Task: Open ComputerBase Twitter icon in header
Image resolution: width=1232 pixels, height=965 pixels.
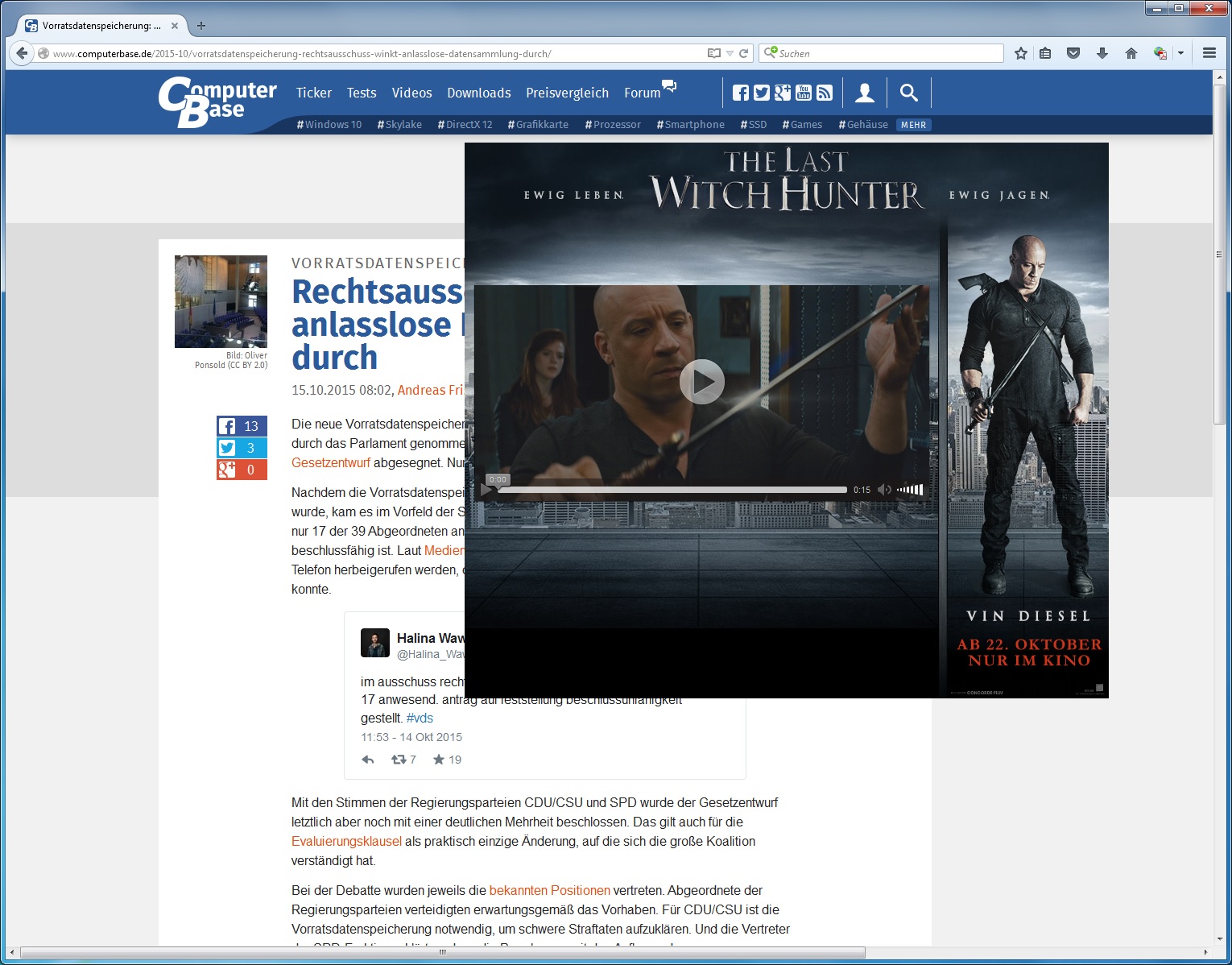Action: [762, 93]
